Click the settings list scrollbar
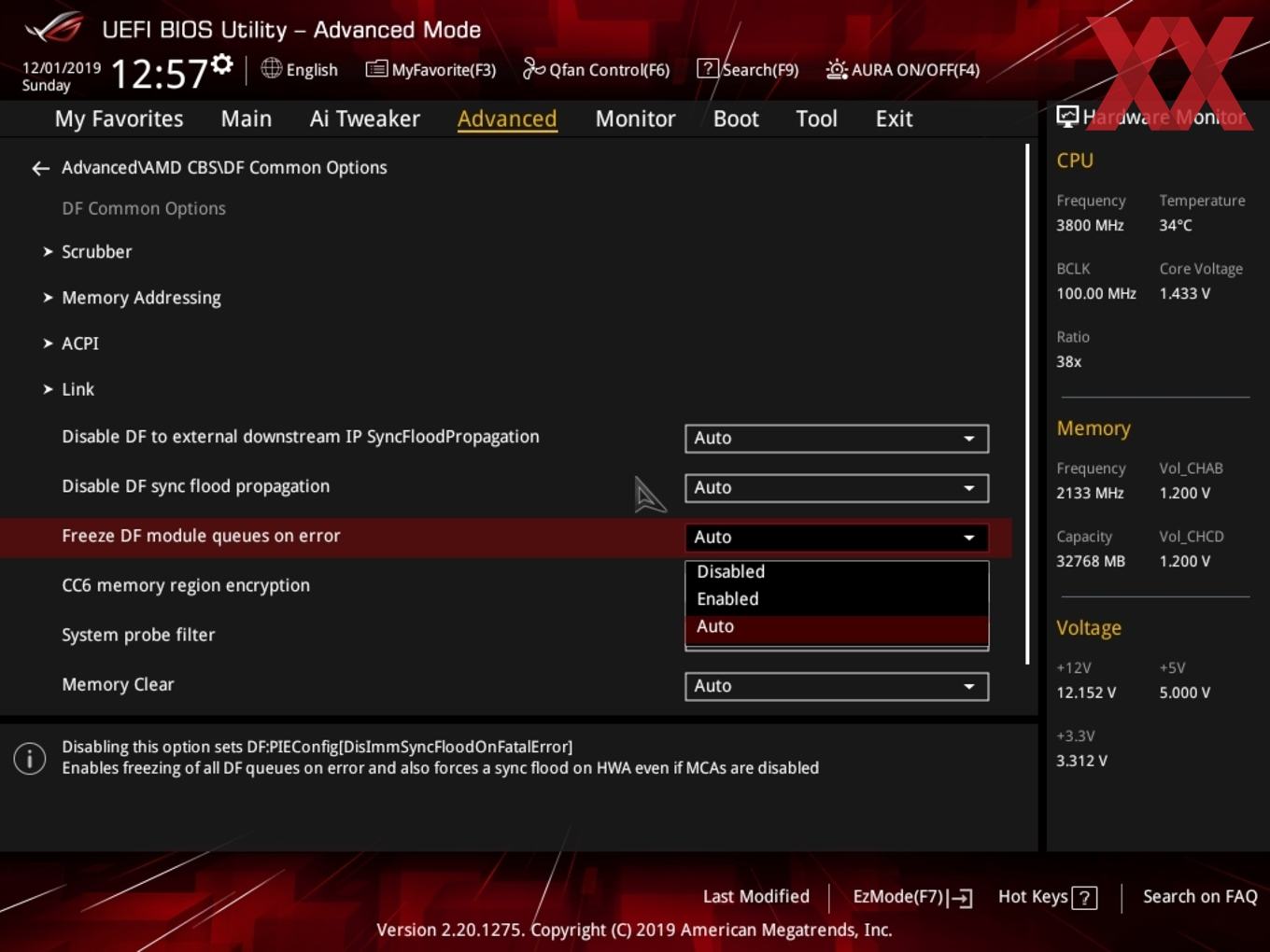 pos(1027,403)
